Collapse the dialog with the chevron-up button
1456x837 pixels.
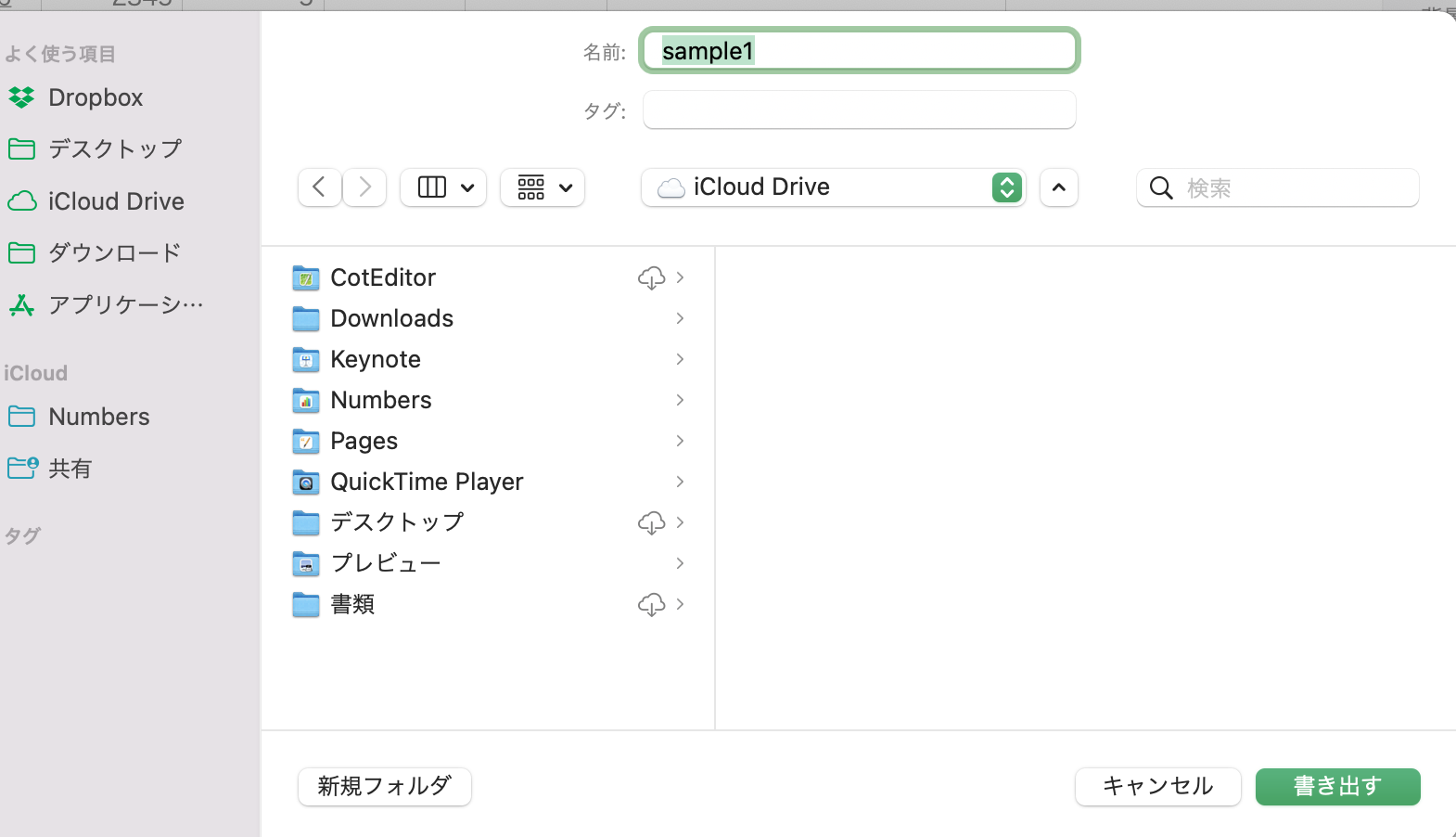tap(1058, 187)
